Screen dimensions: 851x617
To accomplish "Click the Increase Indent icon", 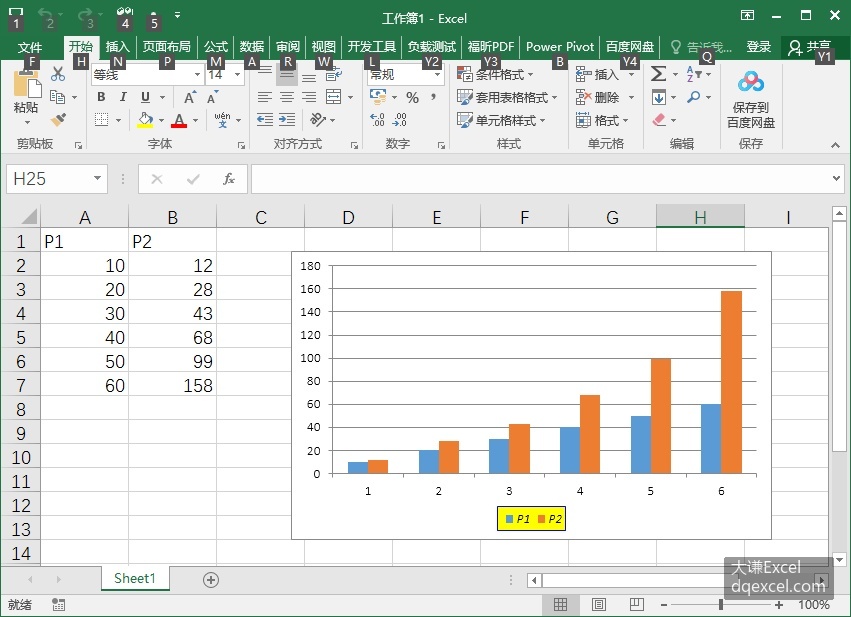I will [x=287, y=119].
